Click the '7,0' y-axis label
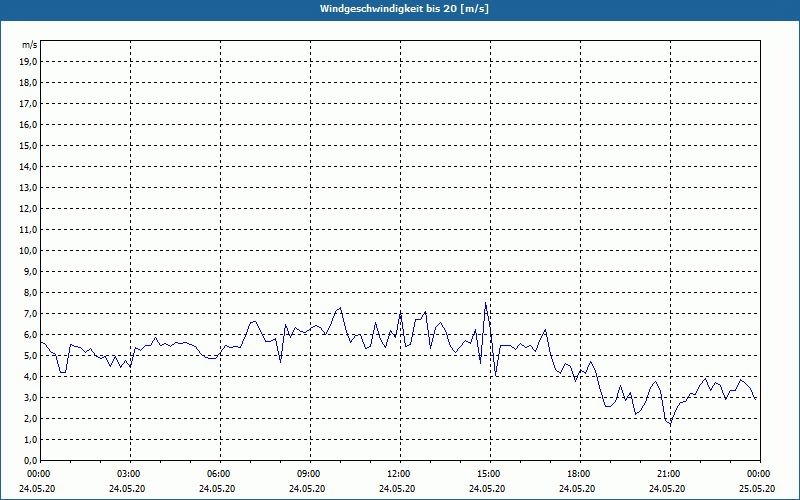 point(30,313)
